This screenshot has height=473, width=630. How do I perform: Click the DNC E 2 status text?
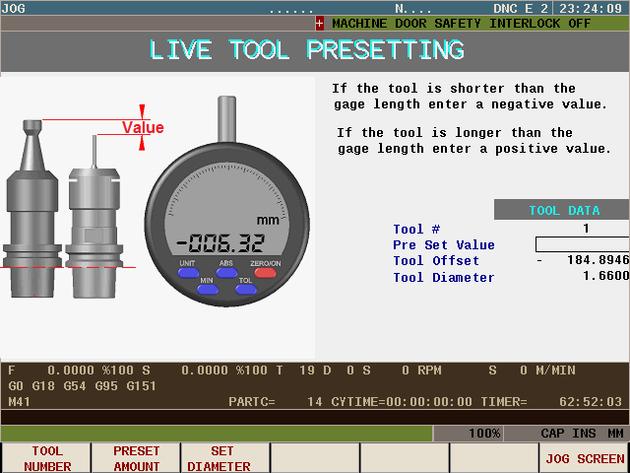(520, 8)
